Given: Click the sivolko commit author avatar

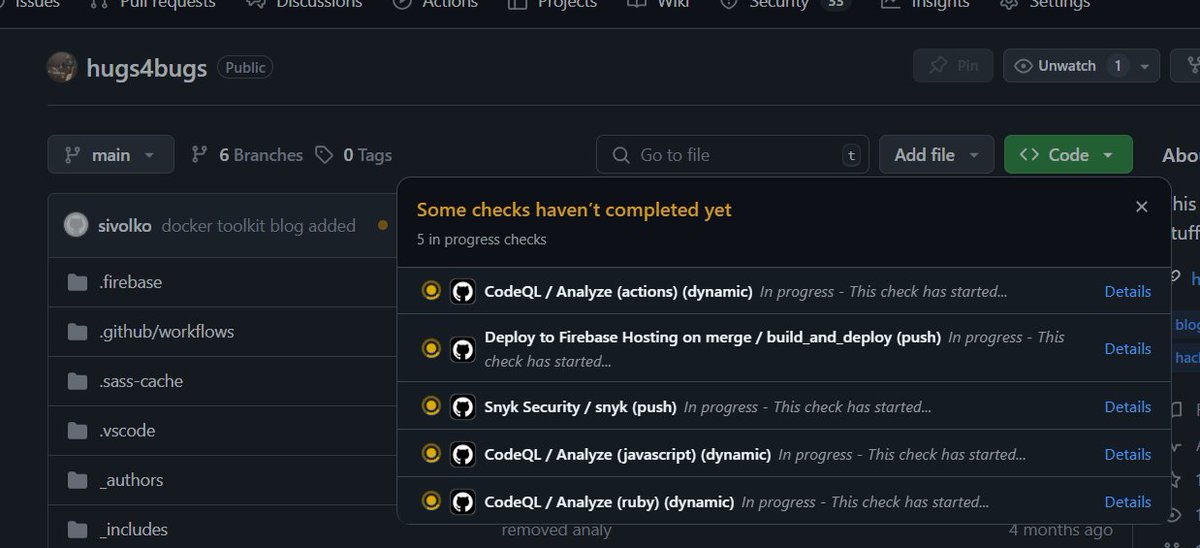Looking at the screenshot, I should coord(76,226).
